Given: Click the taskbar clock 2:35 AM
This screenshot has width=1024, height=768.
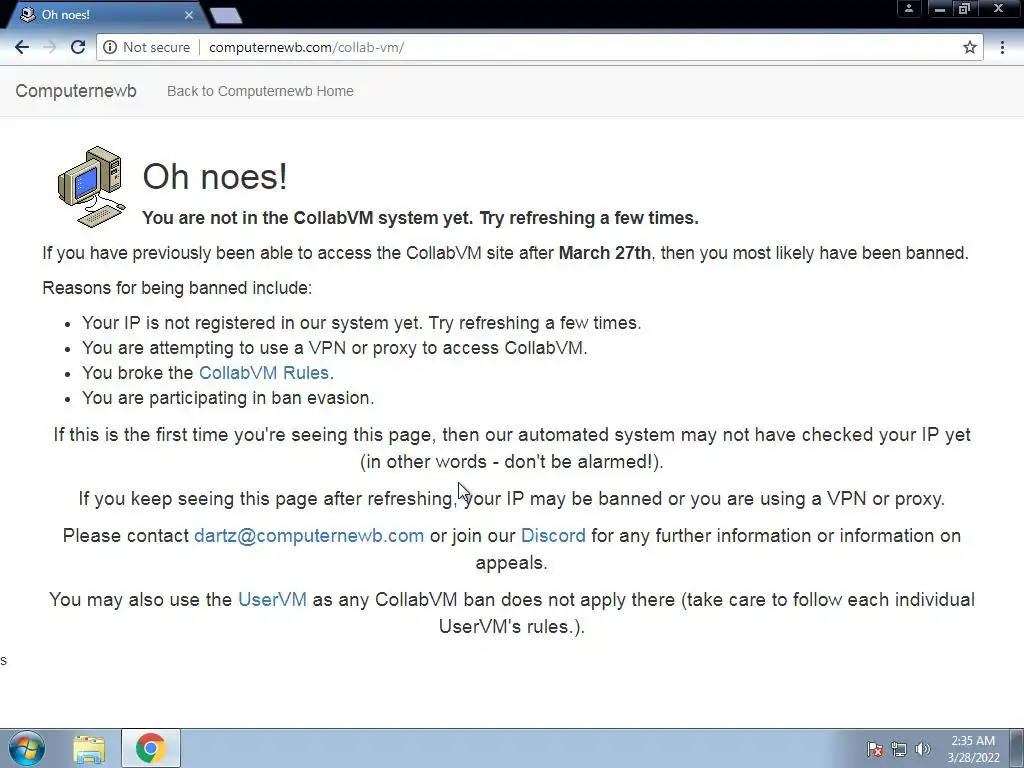Looking at the screenshot, I should pos(973,749).
